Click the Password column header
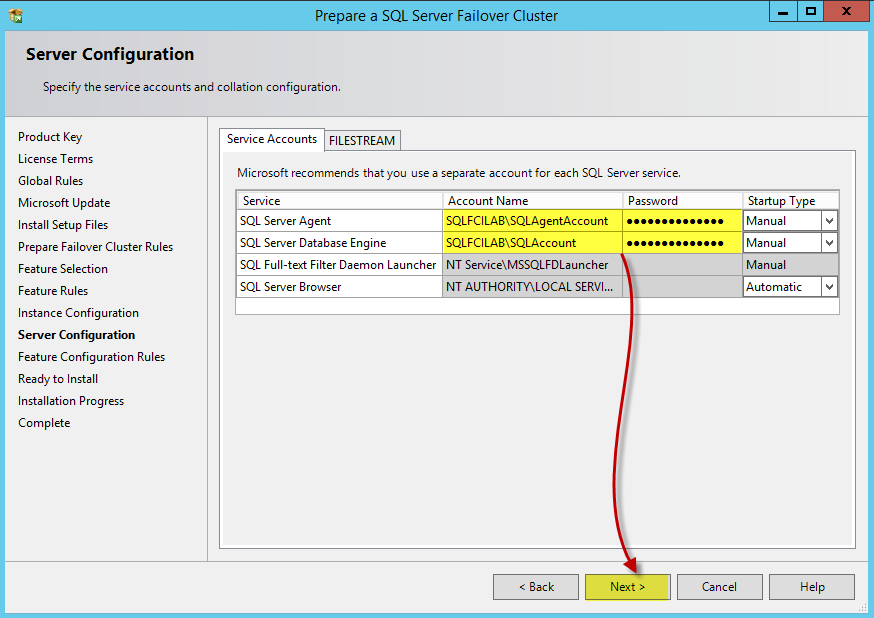The image size is (874, 618). tap(682, 201)
